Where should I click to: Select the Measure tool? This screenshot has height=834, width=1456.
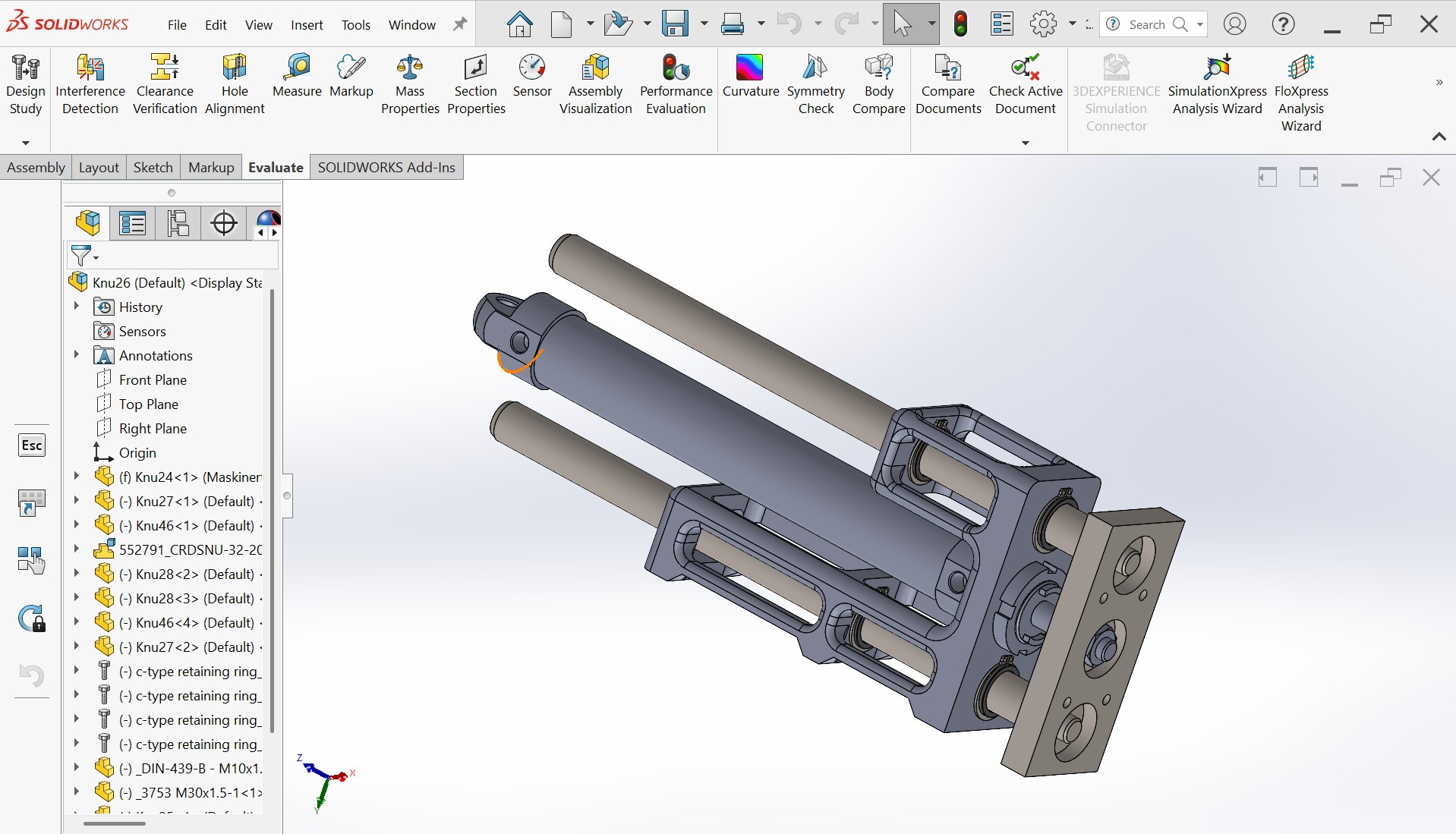point(297,76)
